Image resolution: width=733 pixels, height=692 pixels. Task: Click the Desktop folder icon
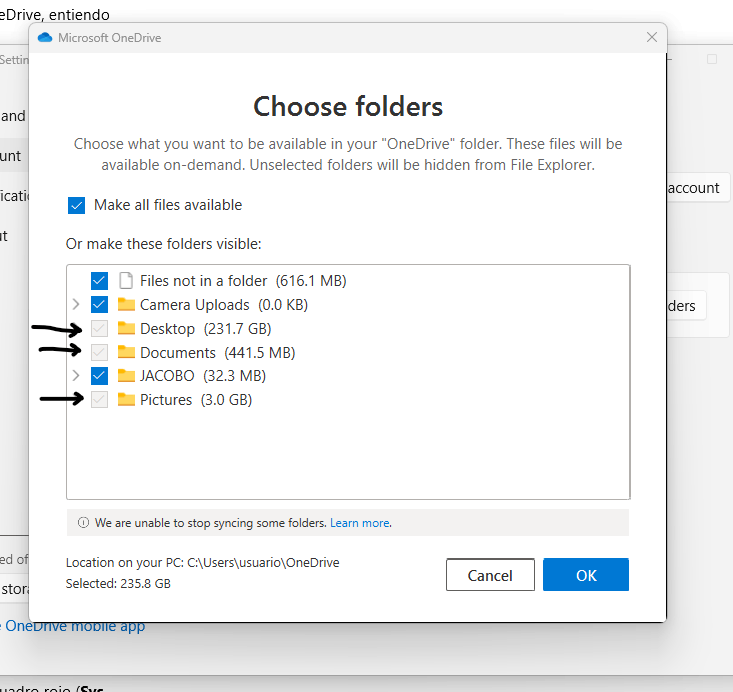tap(126, 328)
